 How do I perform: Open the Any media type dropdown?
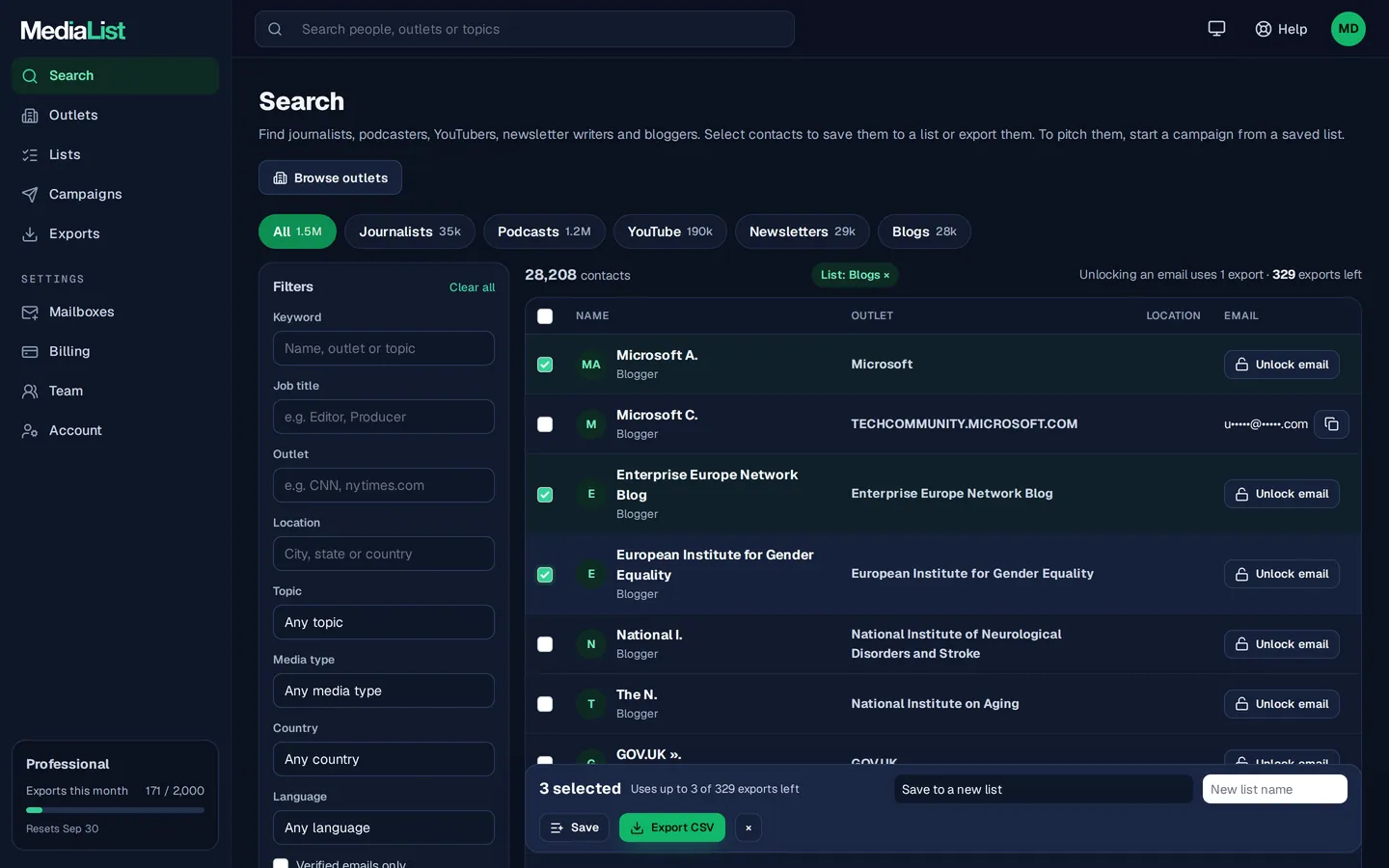384,691
